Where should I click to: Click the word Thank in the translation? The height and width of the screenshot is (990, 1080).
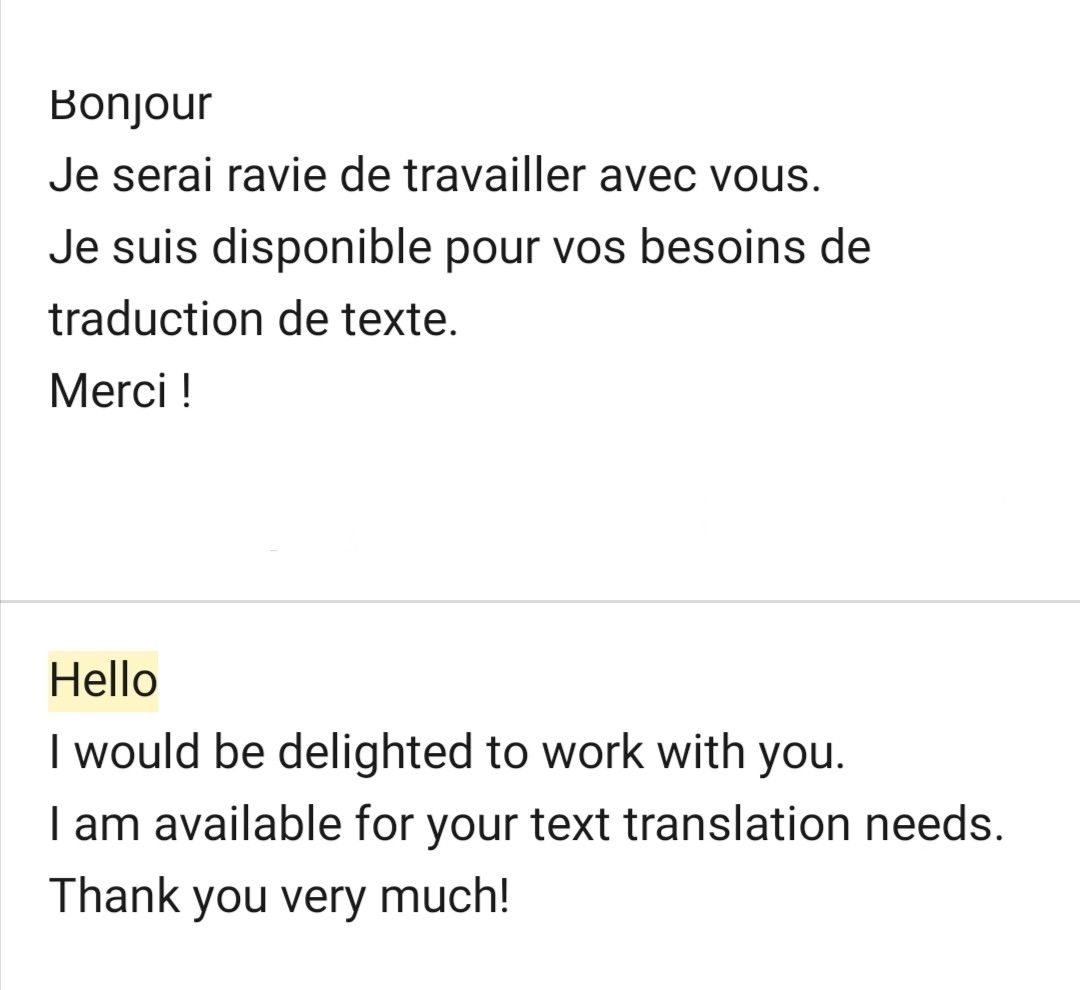[x=114, y=896]
